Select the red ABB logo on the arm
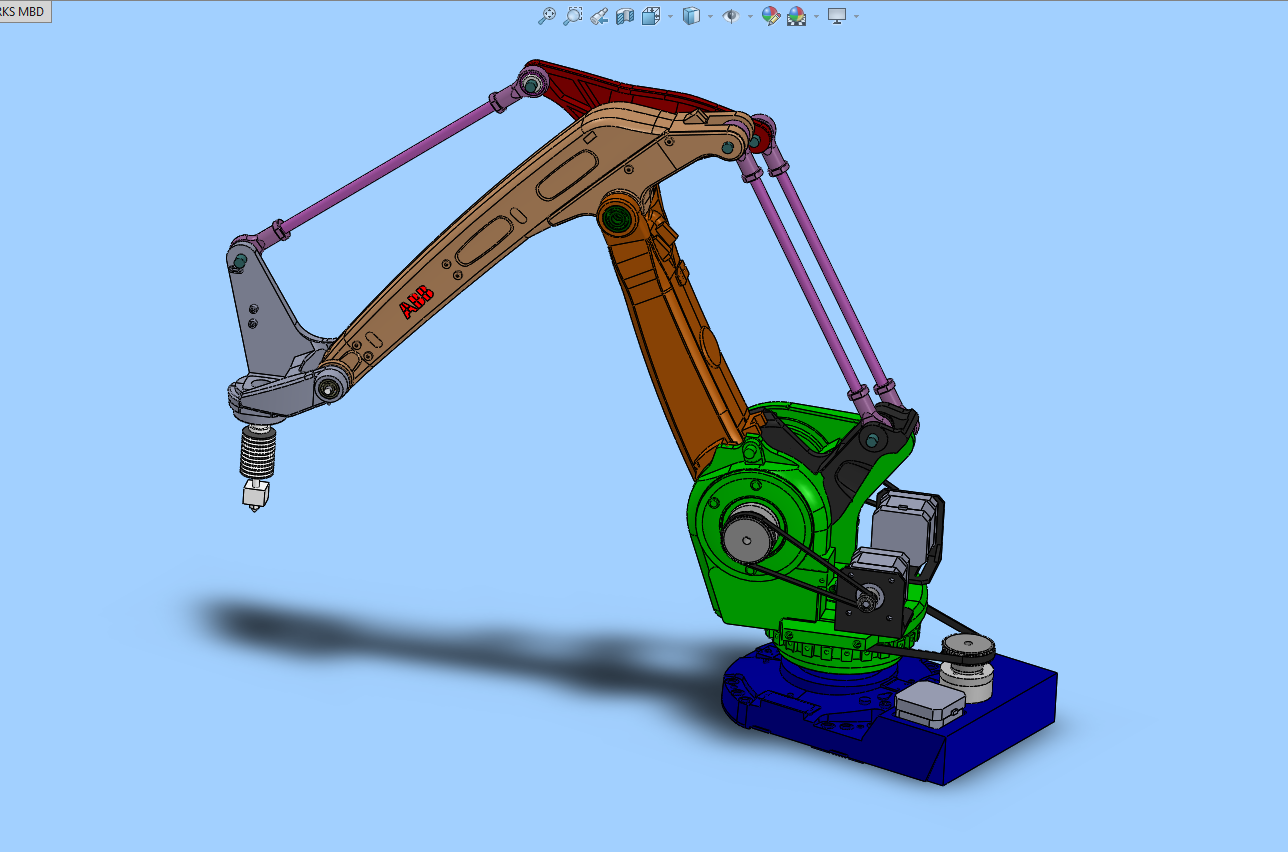This screenshot has width=1288, height=852. [x=417, y=301]
